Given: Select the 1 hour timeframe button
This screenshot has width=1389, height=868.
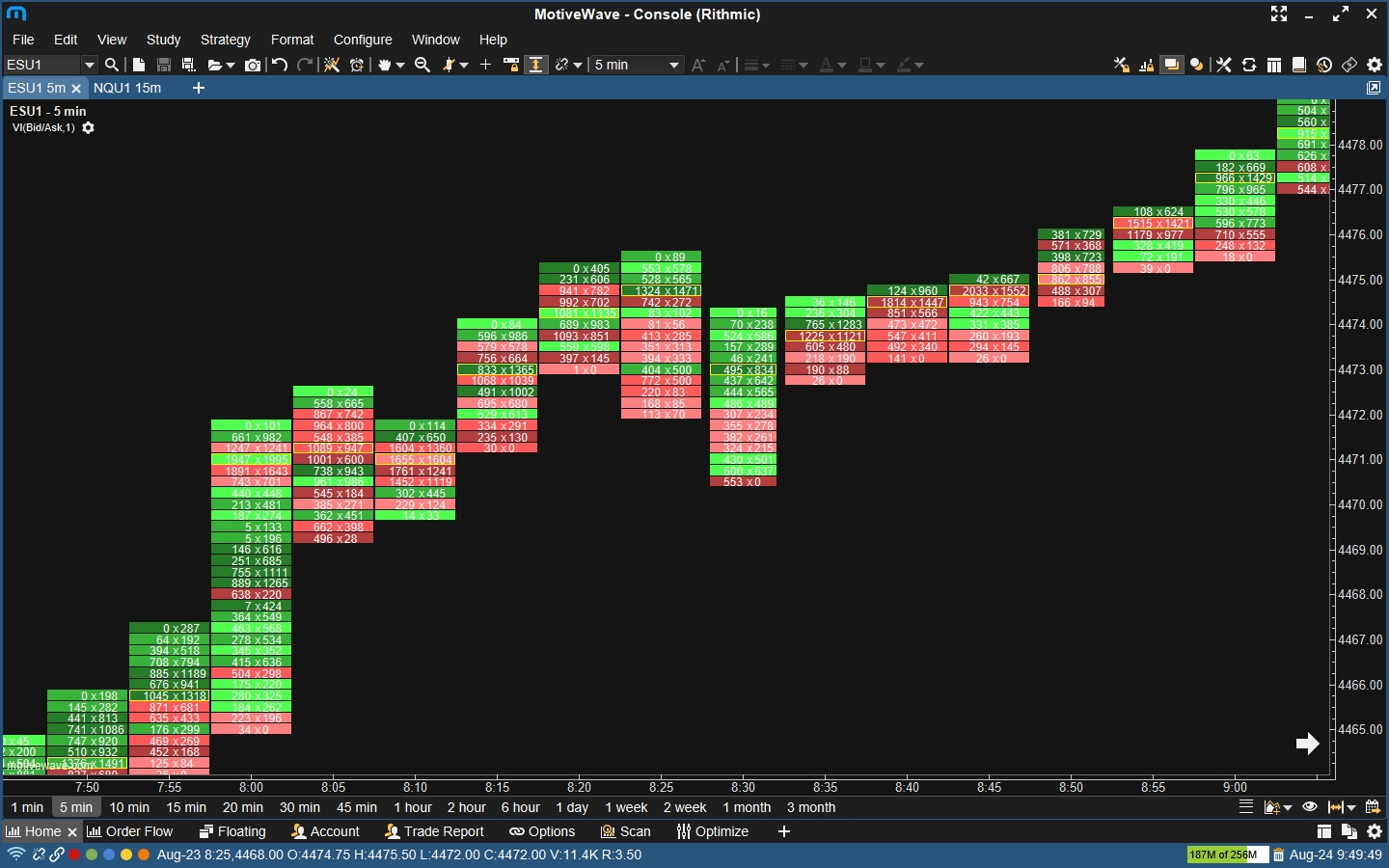Looking at the screenshot, I should tap(413, 807).
